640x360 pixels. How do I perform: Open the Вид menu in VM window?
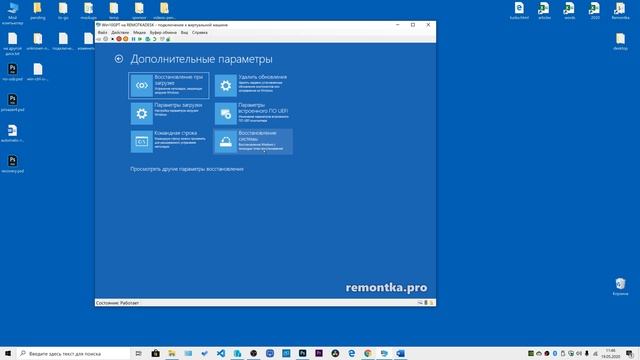coord(184,32)
